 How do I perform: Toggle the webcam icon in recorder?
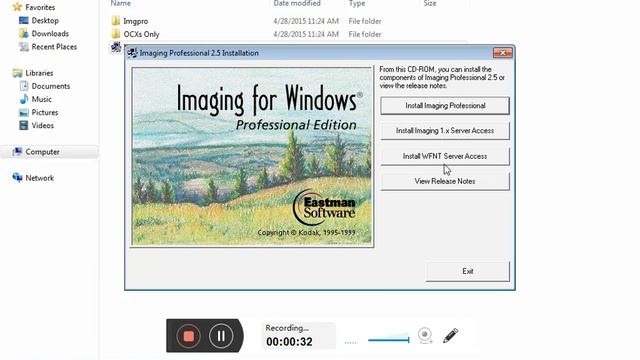click(425, 336)
